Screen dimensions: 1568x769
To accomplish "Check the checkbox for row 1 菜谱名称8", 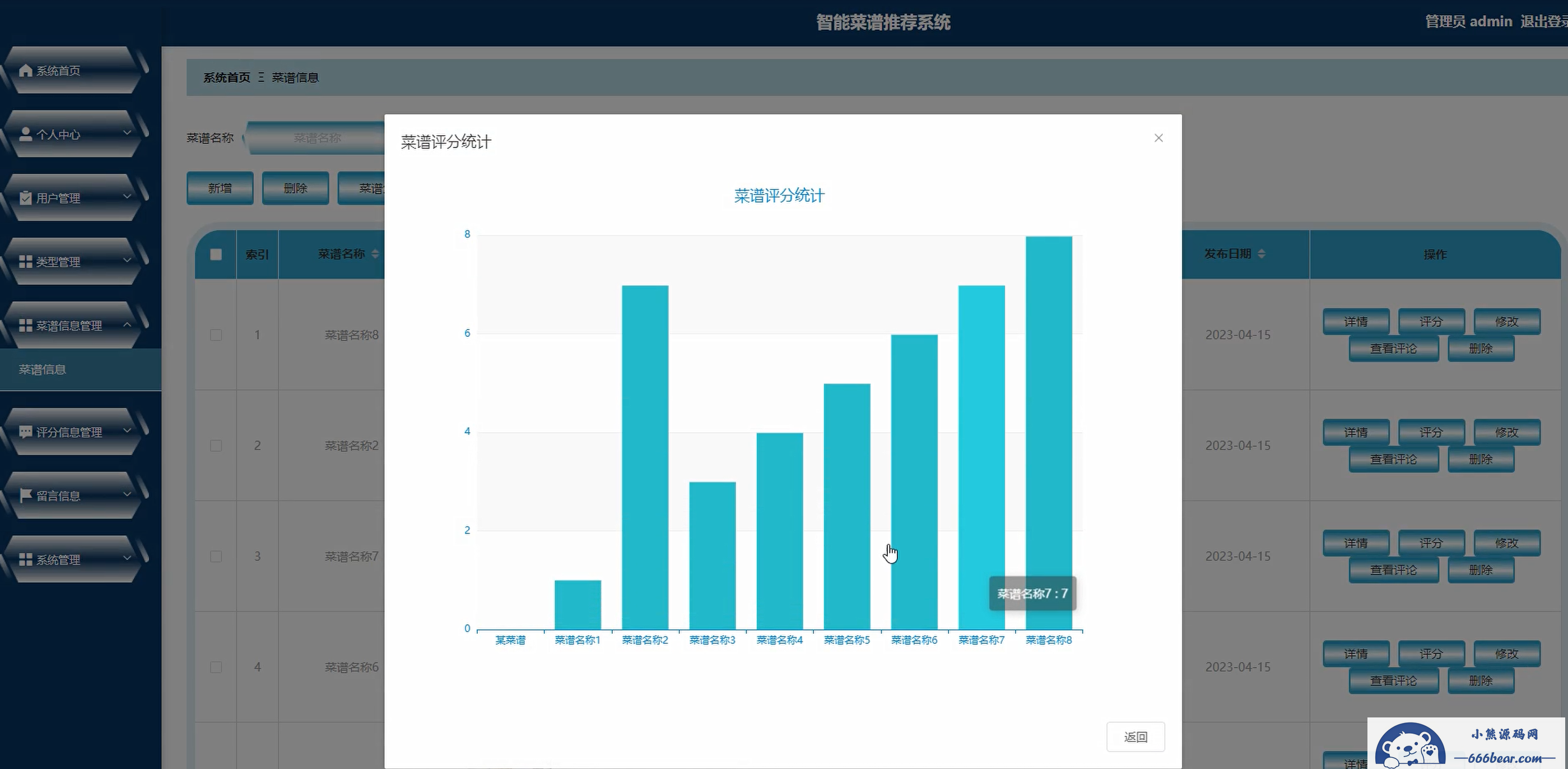I will (x=216, y=335).
